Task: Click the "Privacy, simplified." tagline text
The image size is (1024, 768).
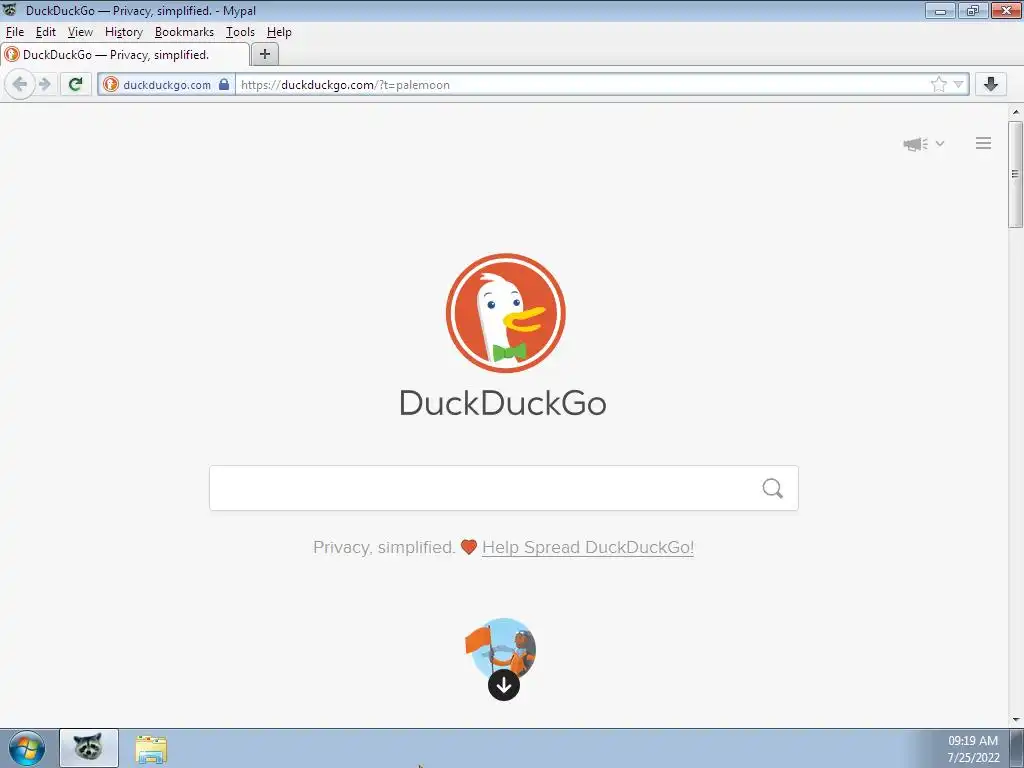Action: tap(384, 547)
